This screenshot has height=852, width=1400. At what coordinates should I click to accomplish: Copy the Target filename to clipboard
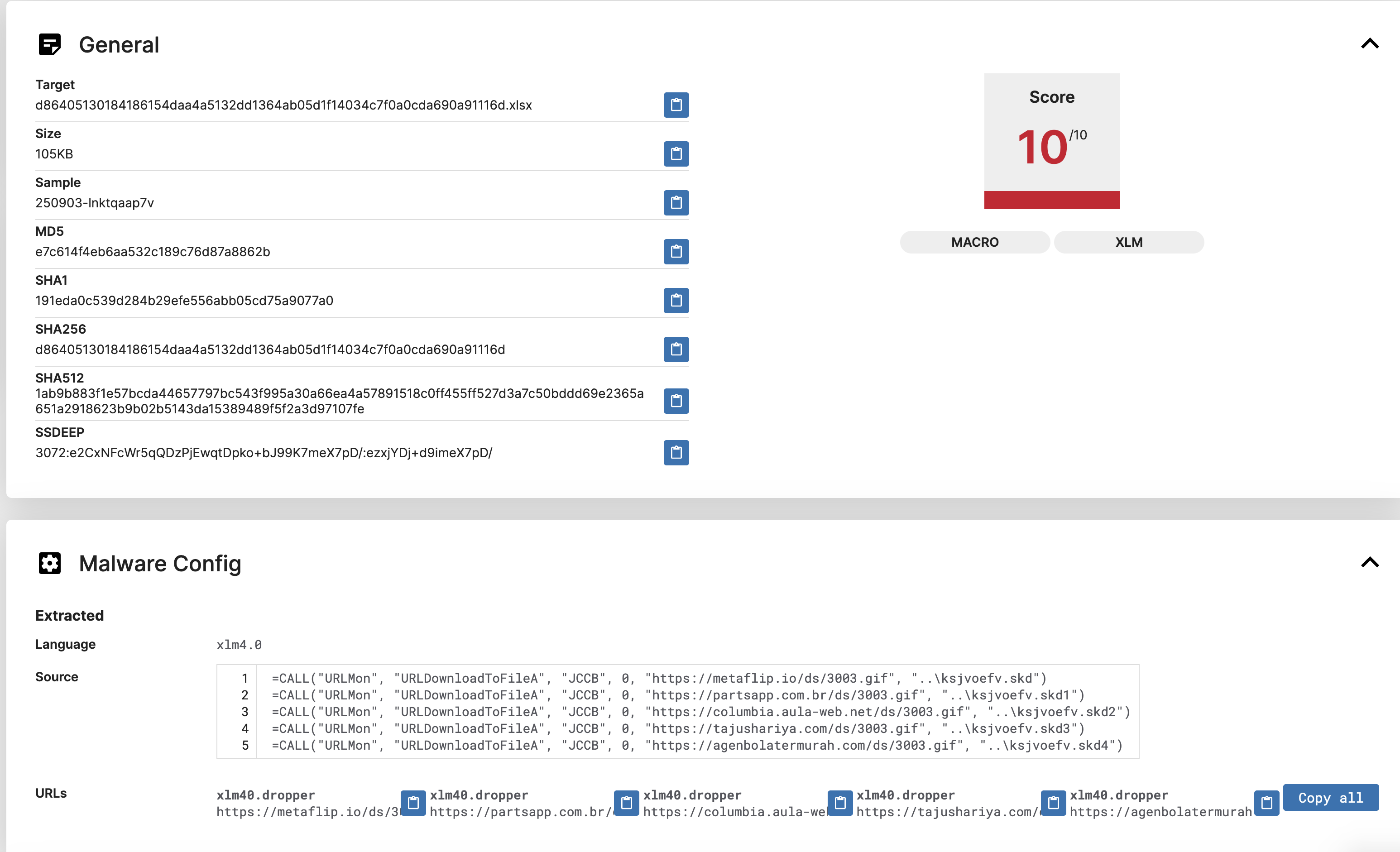pyautogui.click(x=676, y=105)
